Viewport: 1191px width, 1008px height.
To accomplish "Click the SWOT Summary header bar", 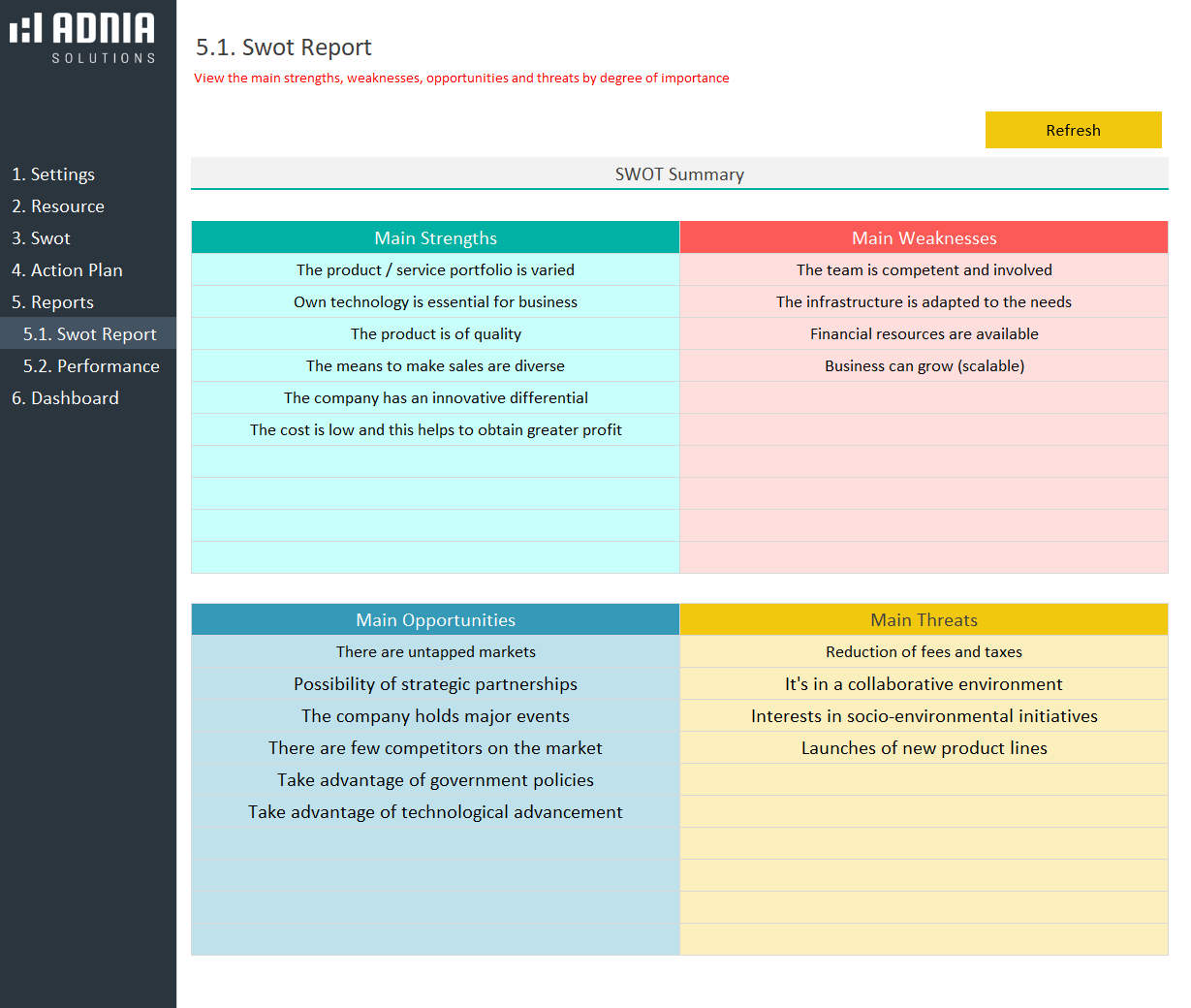I will [679, 174].
